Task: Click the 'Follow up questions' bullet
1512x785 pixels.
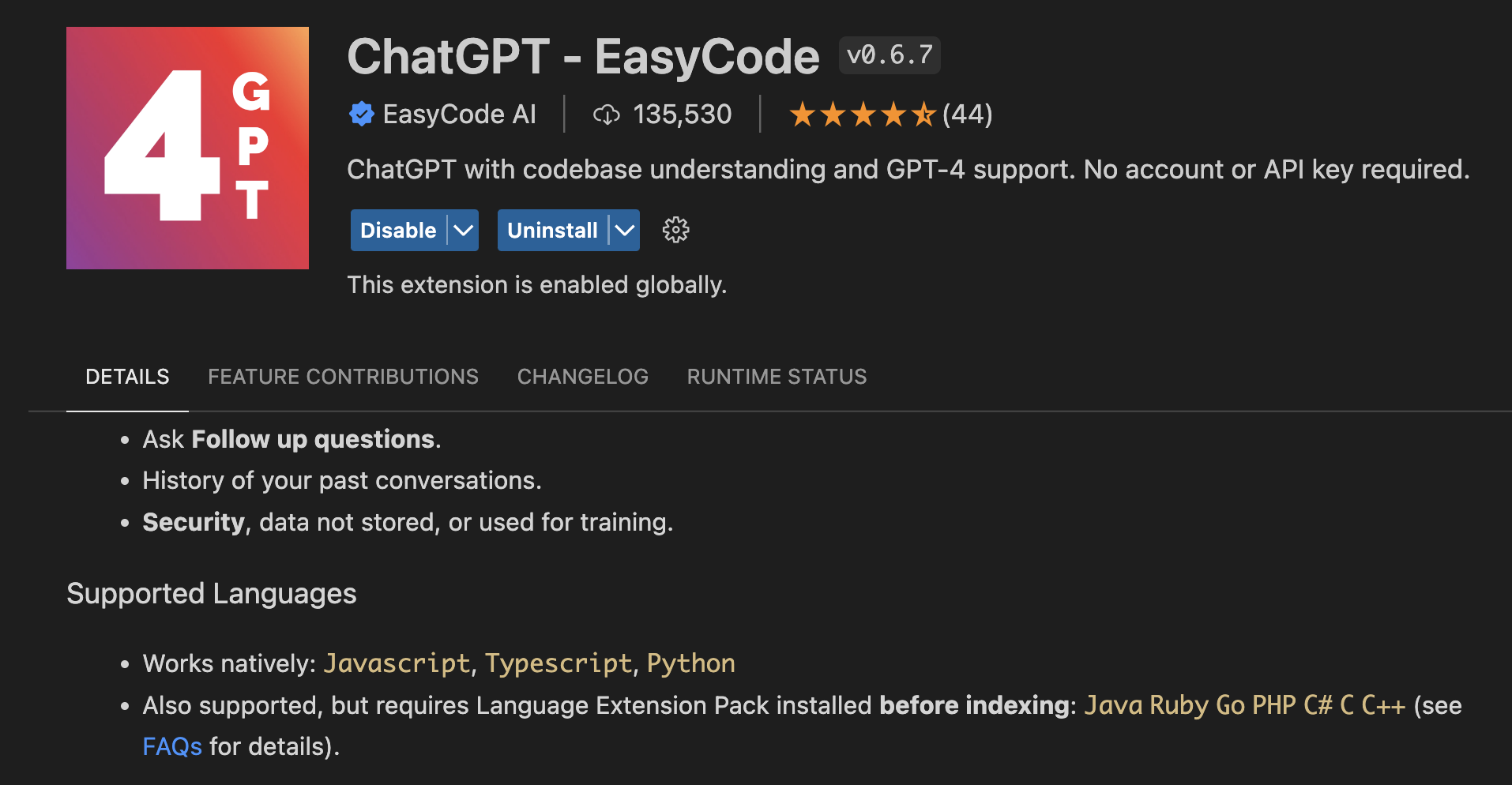Action: pos(291,439)
